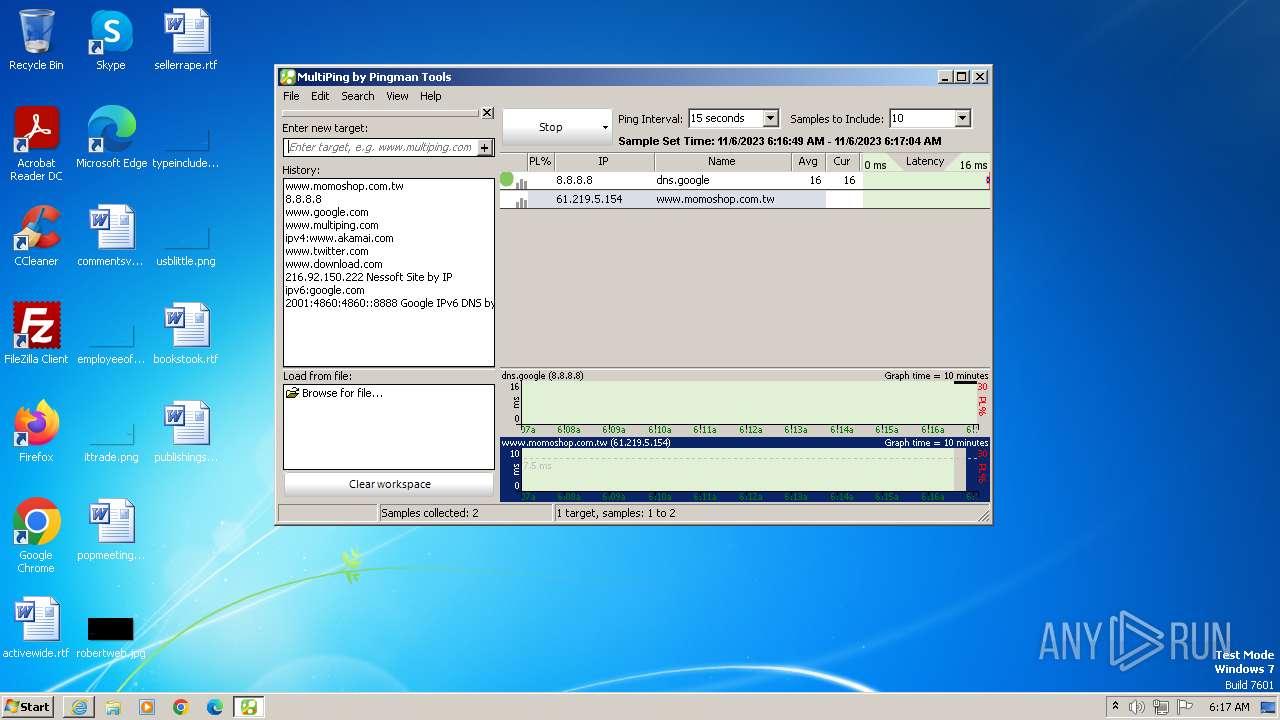Screen dimensions: 1280x720
Task: Sort by Cur column header
Action: pyautogui.click(x=842, y=161)
